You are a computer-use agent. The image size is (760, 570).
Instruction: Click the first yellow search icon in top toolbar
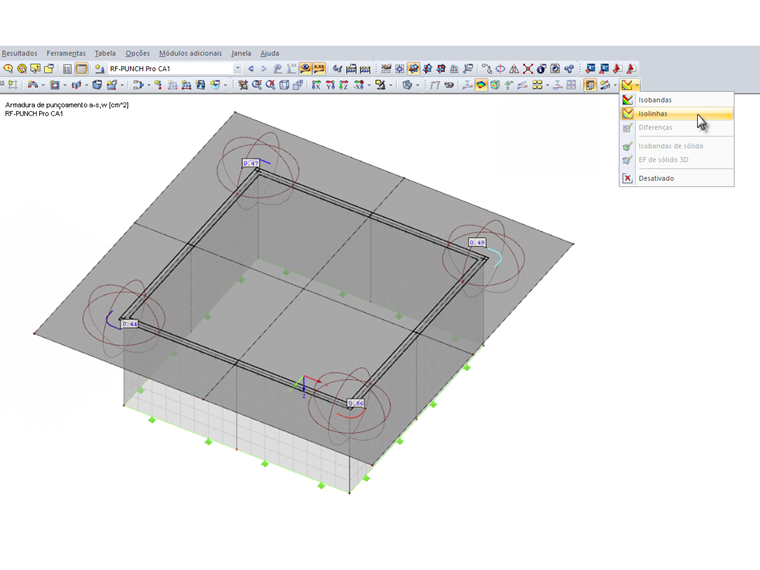(x=8, y=68)
